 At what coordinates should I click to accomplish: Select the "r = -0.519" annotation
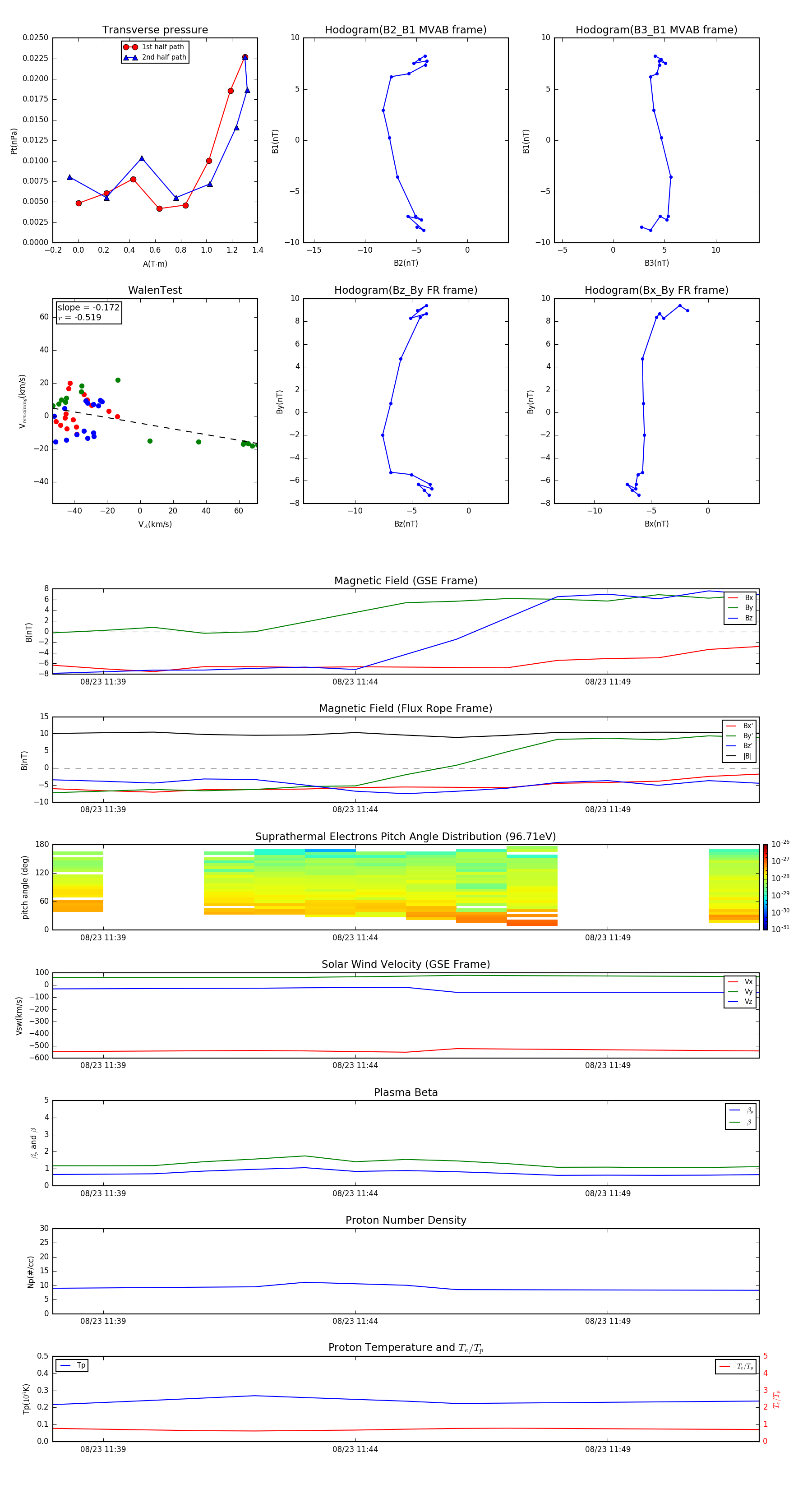(80, 317)
